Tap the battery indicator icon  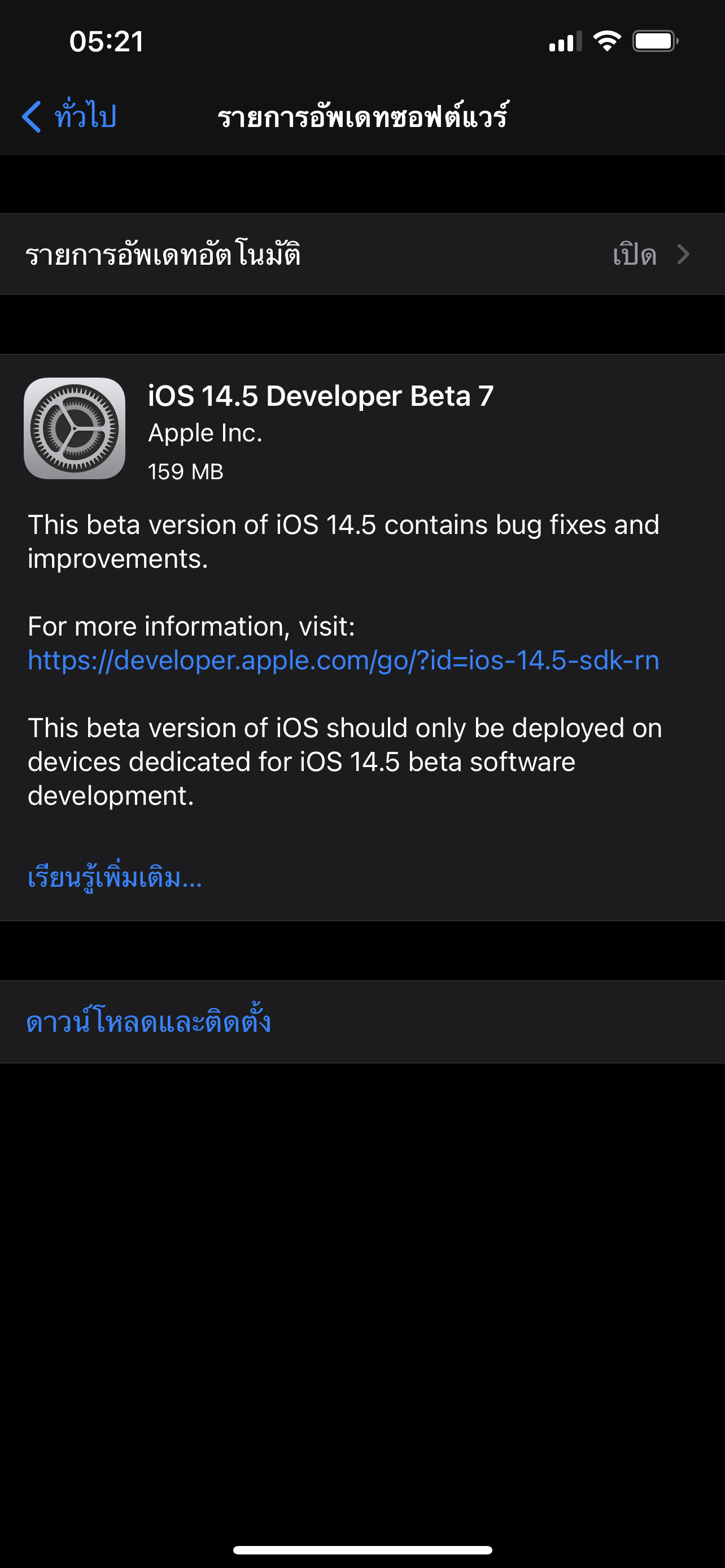pos(655,41)
